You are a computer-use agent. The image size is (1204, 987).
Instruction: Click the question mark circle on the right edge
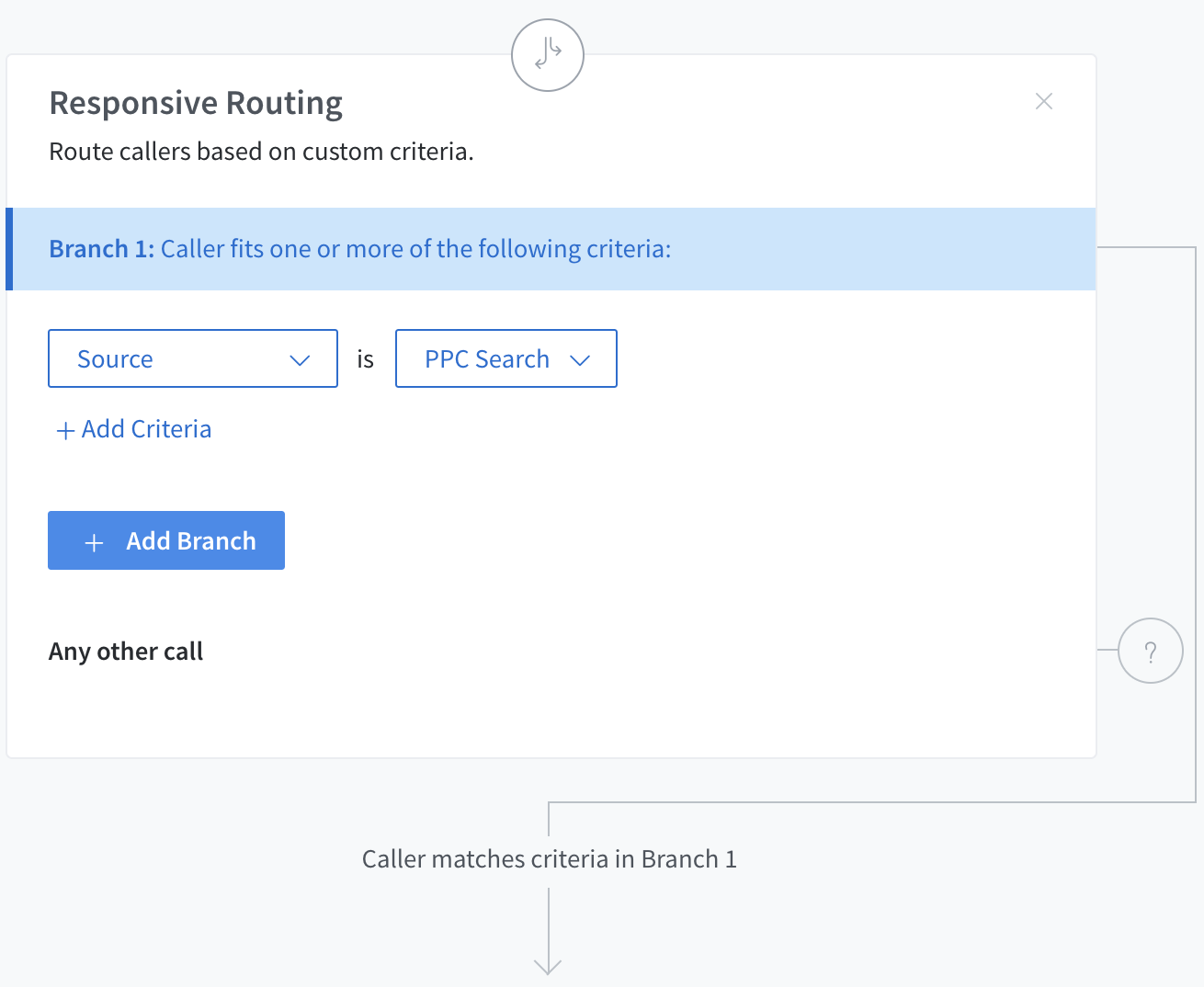tap(1151, 651)
